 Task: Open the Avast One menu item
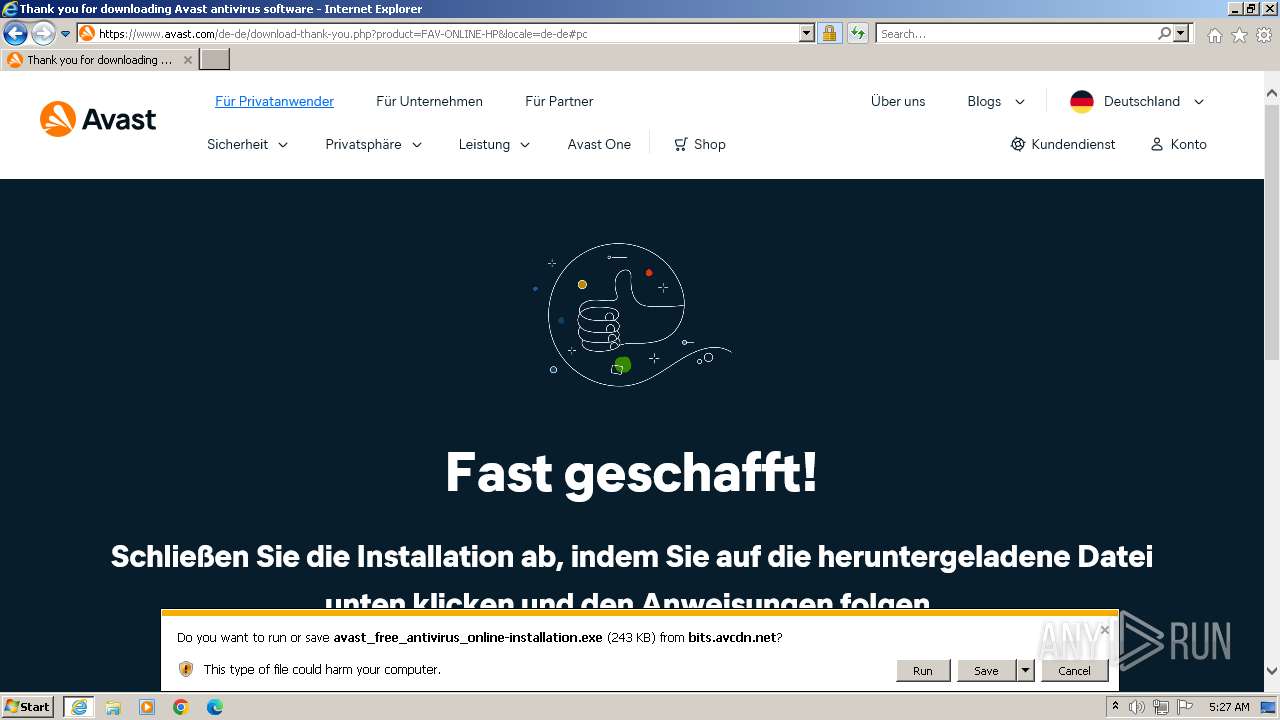click(599, 144)
